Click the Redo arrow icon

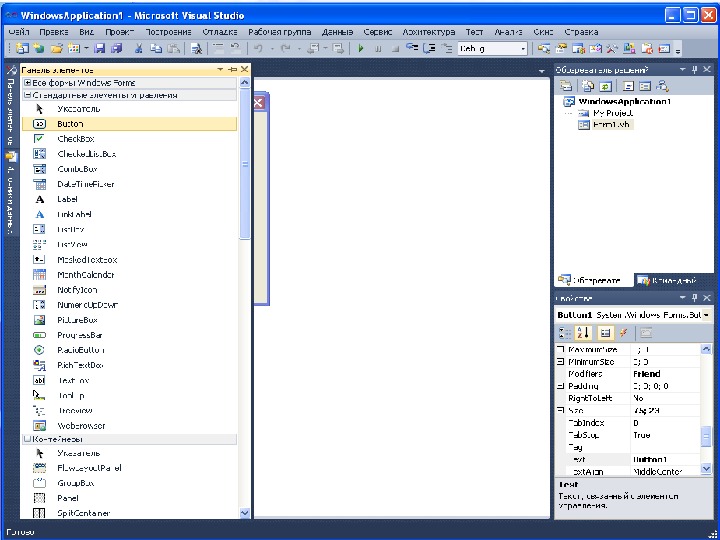286,48
